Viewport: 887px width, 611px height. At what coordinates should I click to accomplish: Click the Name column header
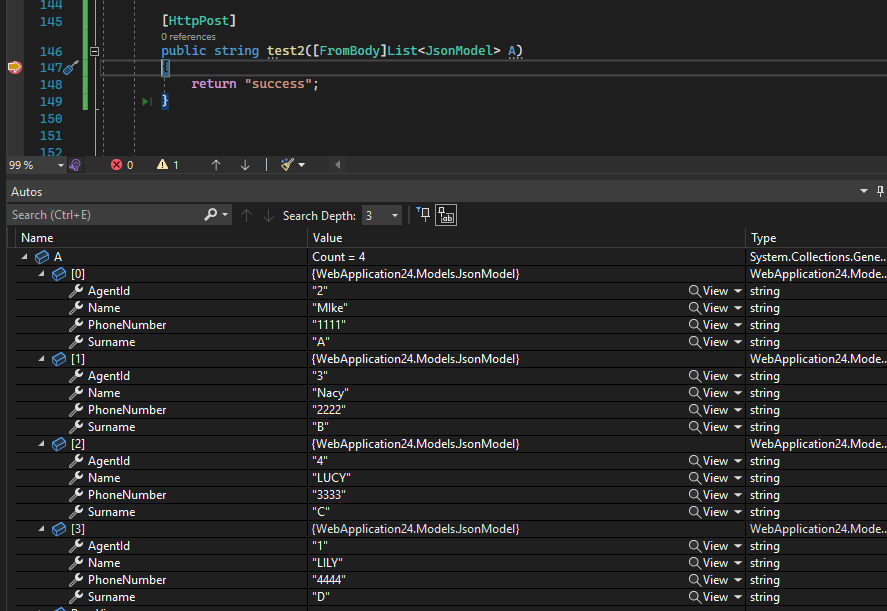[37, 238]
